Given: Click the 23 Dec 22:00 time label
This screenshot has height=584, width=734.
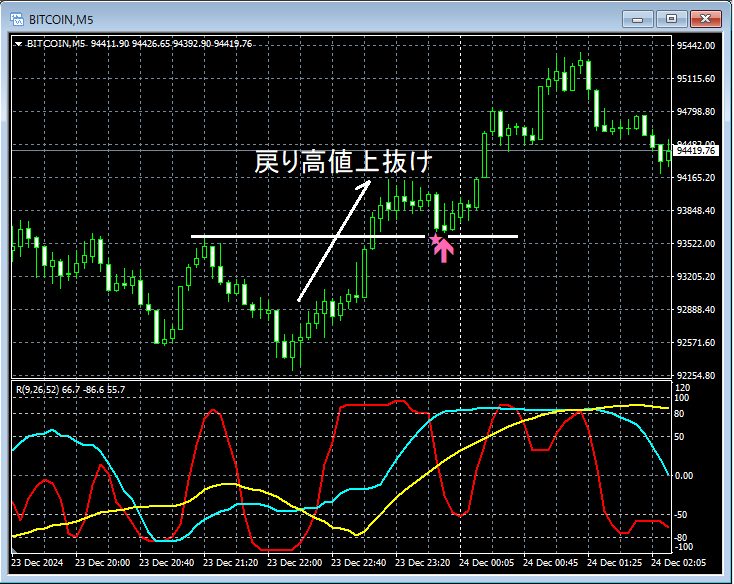Looking at the screenshot, I should point(294,562).
